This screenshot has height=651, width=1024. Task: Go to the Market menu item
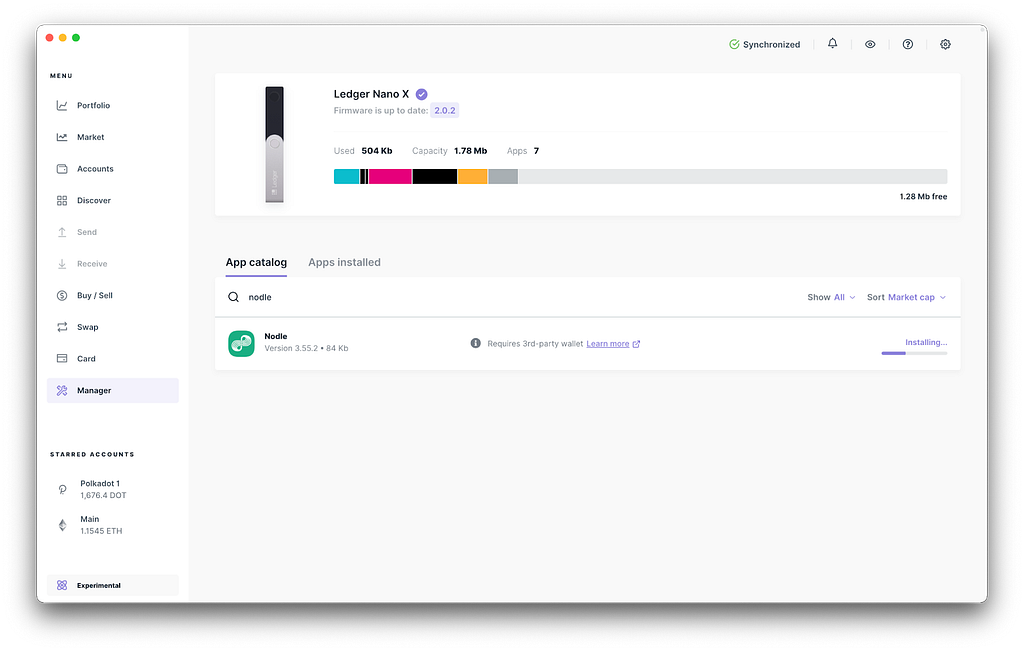(x=112, y=137)
